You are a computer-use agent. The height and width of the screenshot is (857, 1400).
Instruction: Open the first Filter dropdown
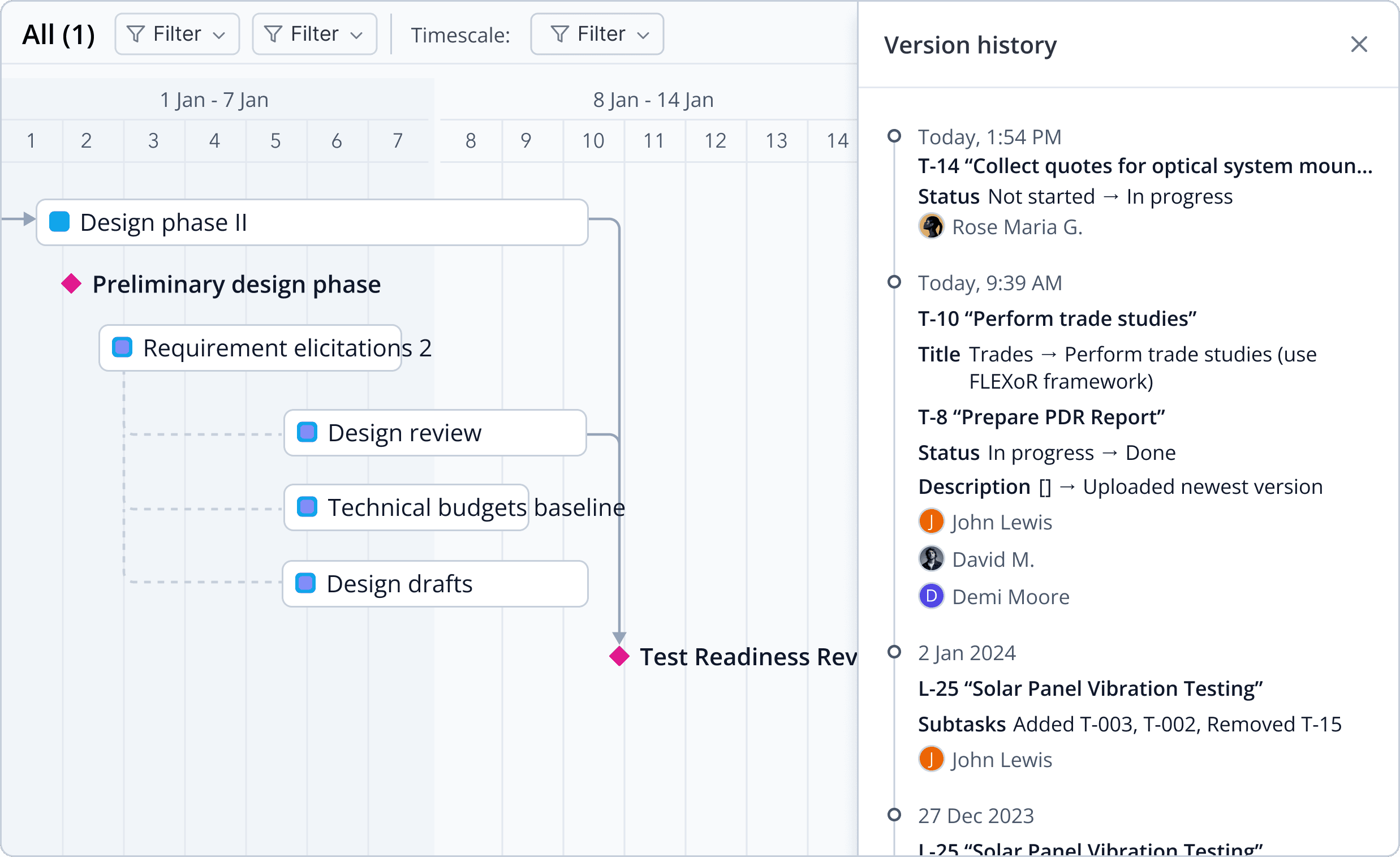[176, 33]
